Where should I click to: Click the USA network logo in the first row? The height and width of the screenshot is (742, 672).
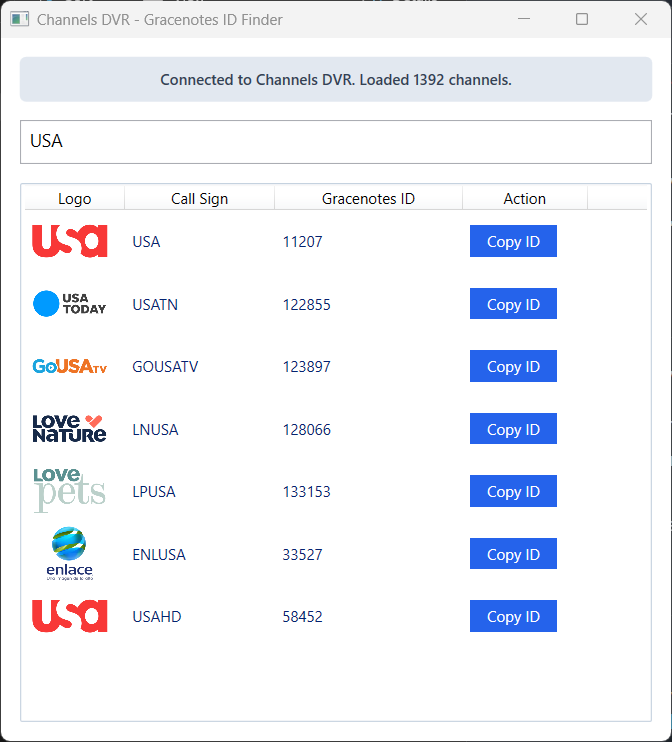69,241
